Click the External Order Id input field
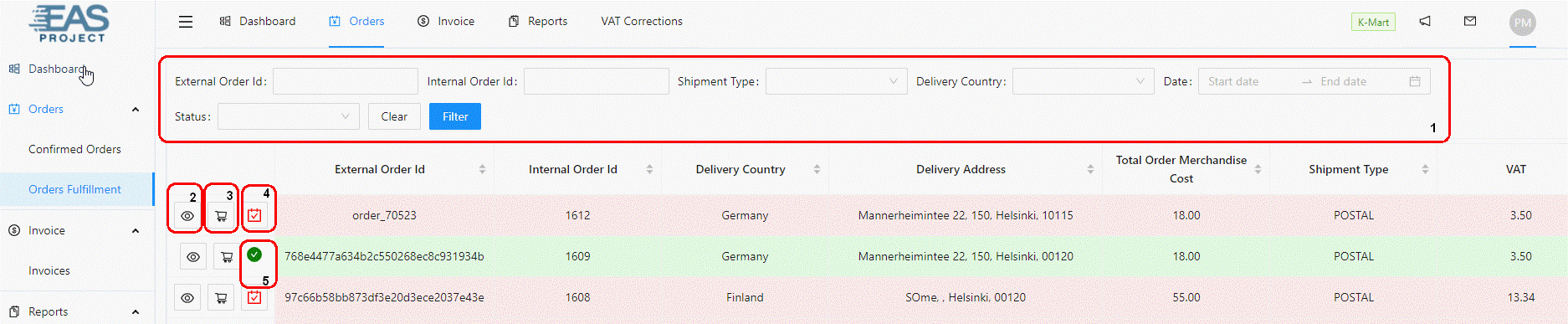This screenshot has width=1568, height=324. (345, 81)
